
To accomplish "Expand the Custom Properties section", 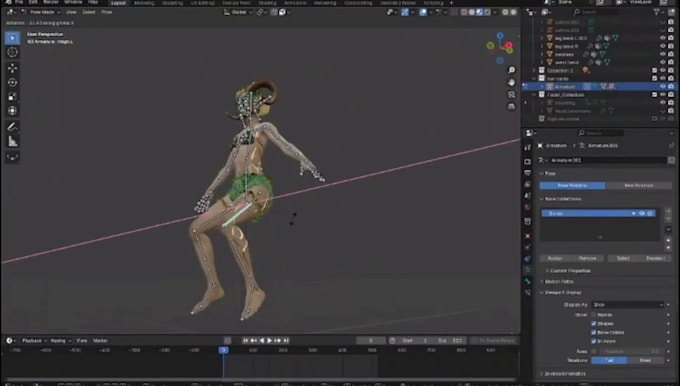I will pyautogui.click(x=570, y=271).
